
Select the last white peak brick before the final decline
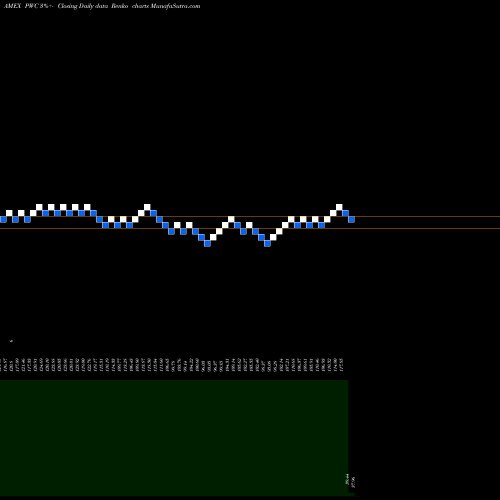click(x=339, y=207)
